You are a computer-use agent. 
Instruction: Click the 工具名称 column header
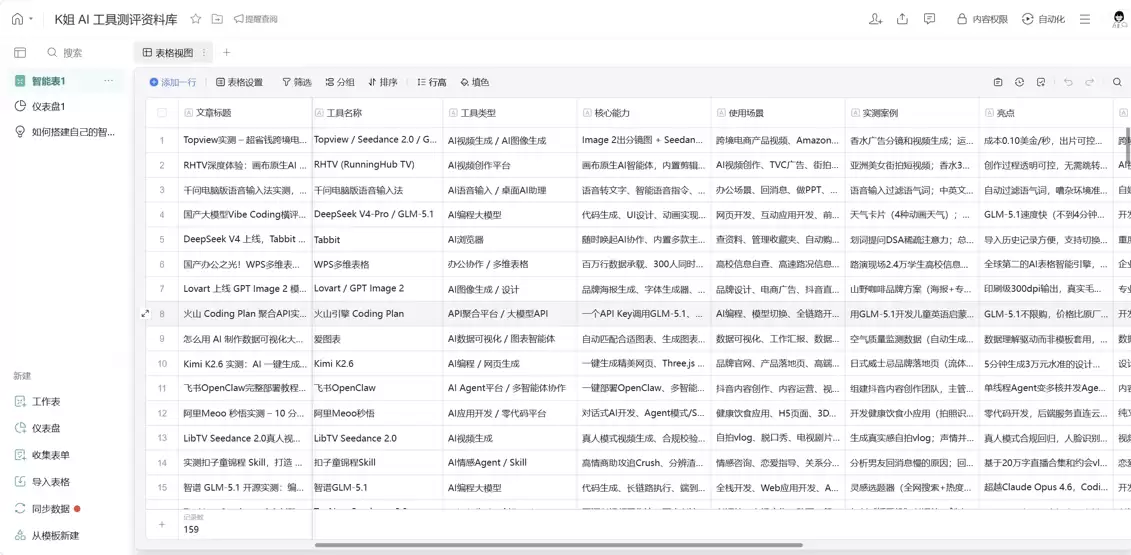point(377,113)
